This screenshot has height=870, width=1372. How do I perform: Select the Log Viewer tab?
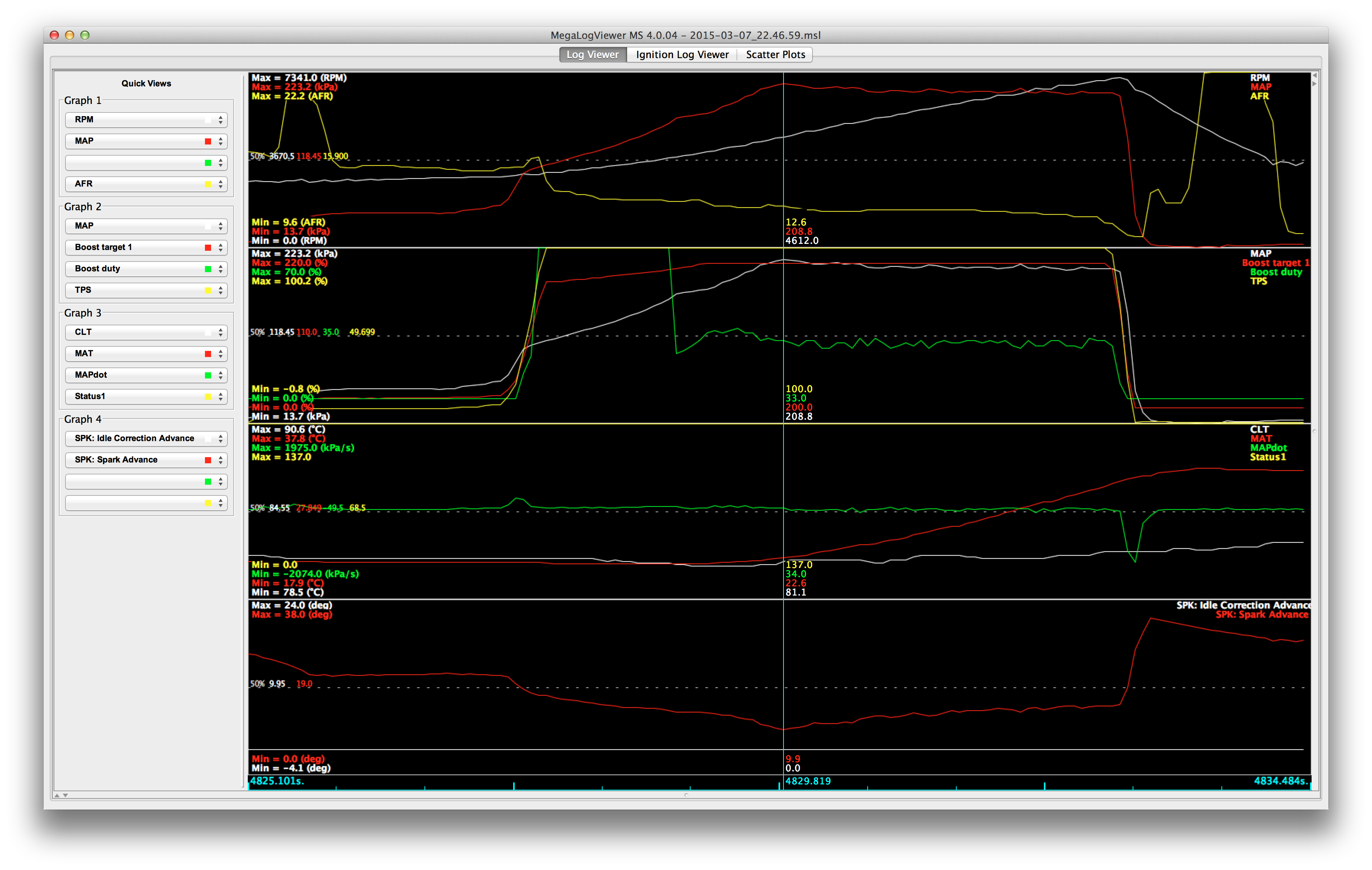tap(593, 55)
